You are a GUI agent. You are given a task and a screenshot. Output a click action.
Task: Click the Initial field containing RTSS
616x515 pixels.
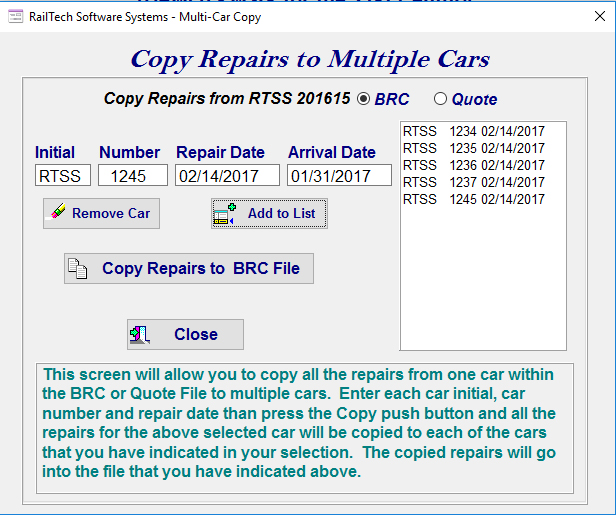63,176
